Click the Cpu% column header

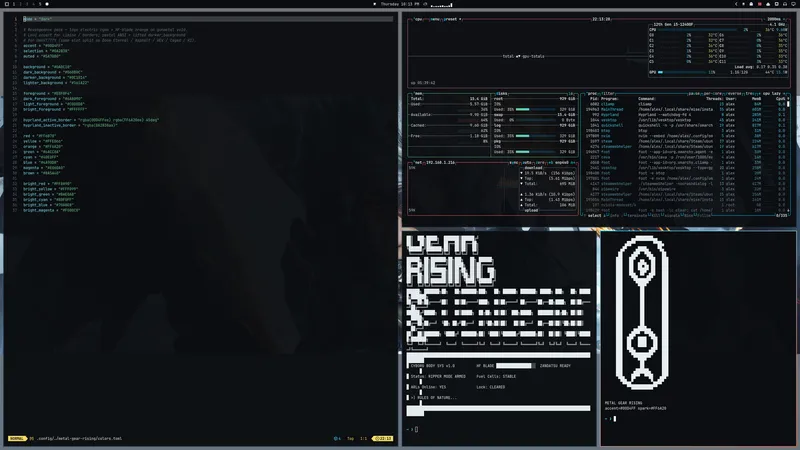tap(781, 99)
